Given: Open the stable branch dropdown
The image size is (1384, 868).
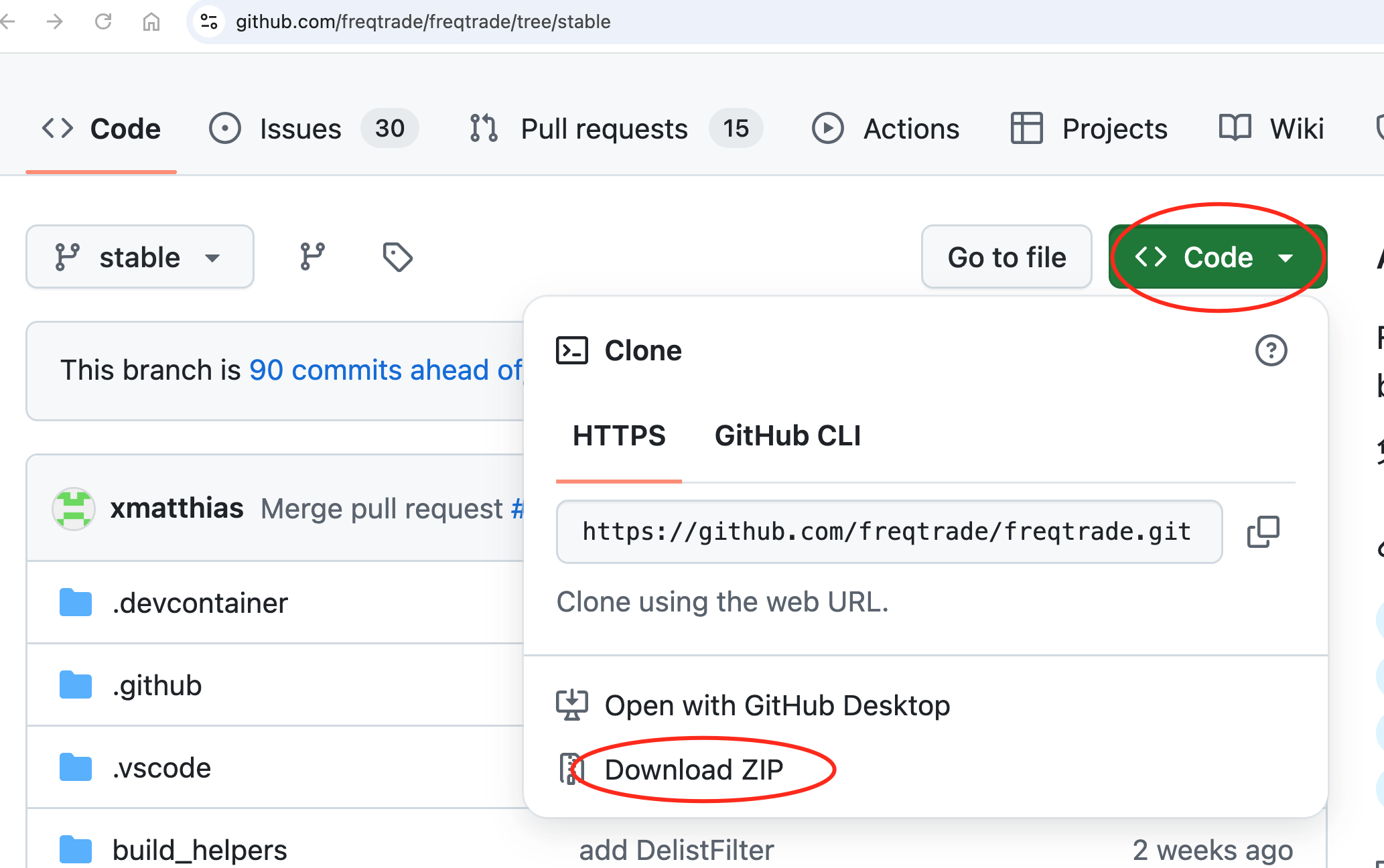Looking at the screenshot, I should (139, 257).
